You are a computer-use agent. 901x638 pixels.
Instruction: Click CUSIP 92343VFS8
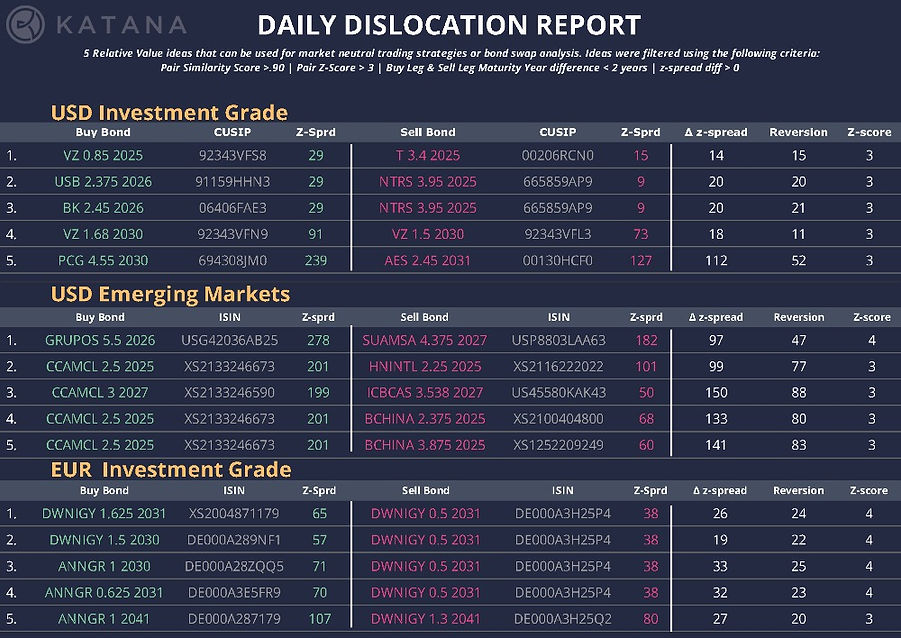pos(233,155)
